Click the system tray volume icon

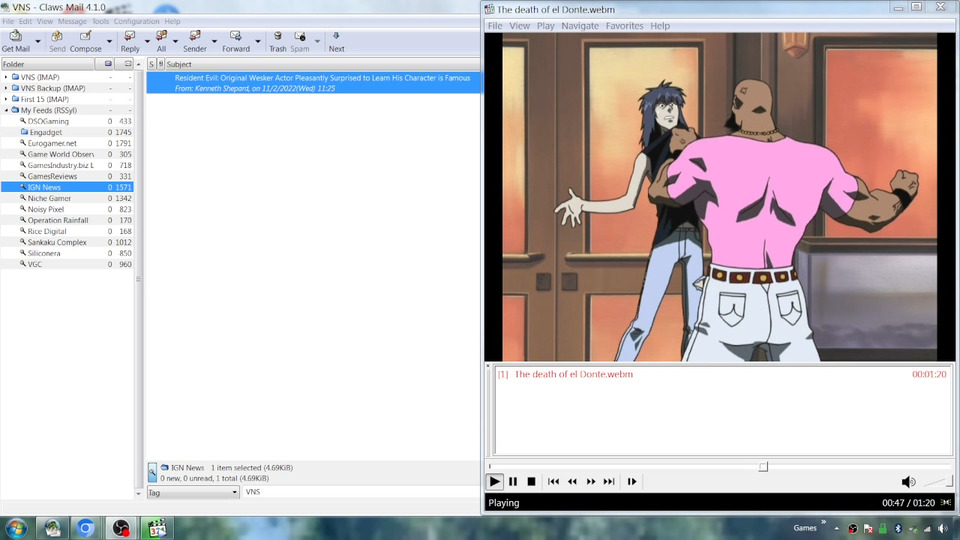(942, 528)
